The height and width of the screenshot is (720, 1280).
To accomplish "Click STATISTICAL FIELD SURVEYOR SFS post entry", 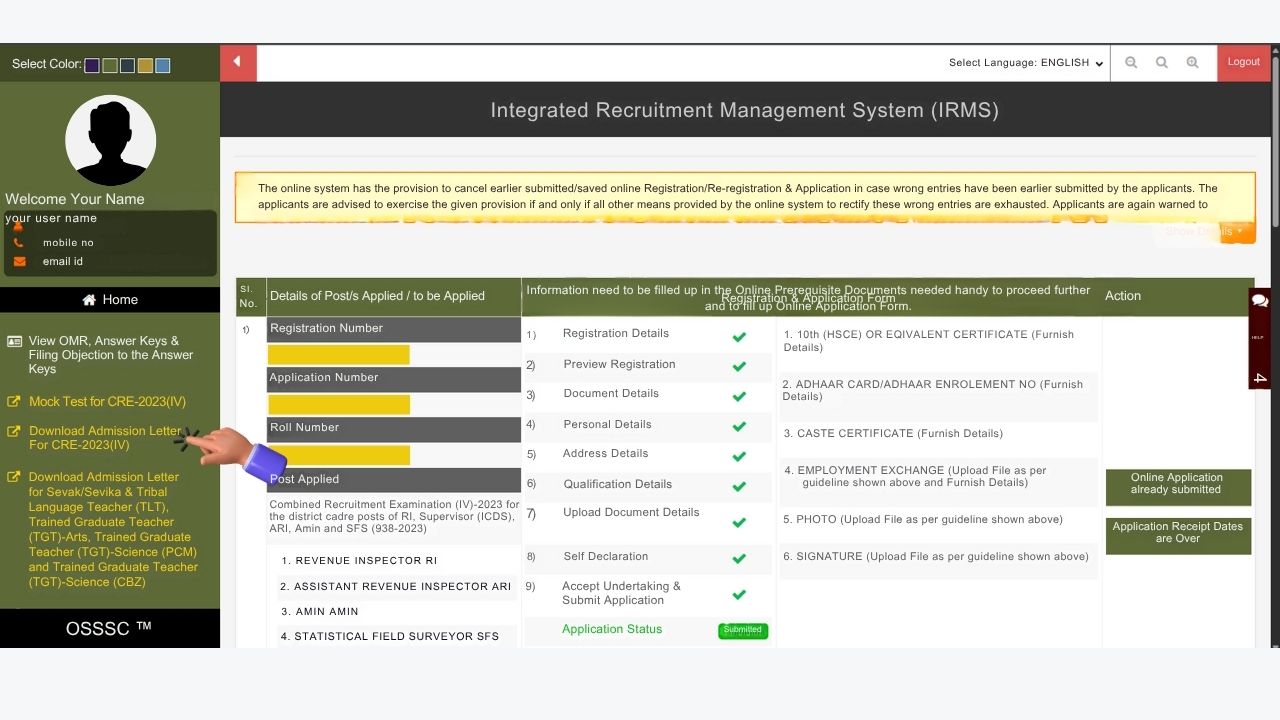I will pyautogui.click(x=389, y=637).
